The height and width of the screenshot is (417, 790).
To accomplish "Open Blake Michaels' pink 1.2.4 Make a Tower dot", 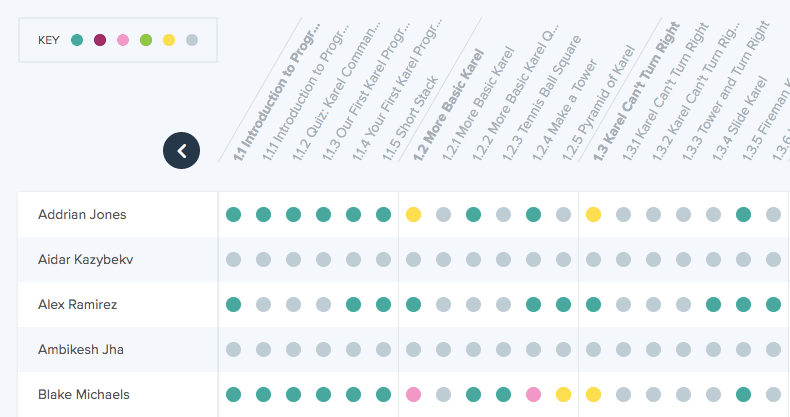I will 534,394.
